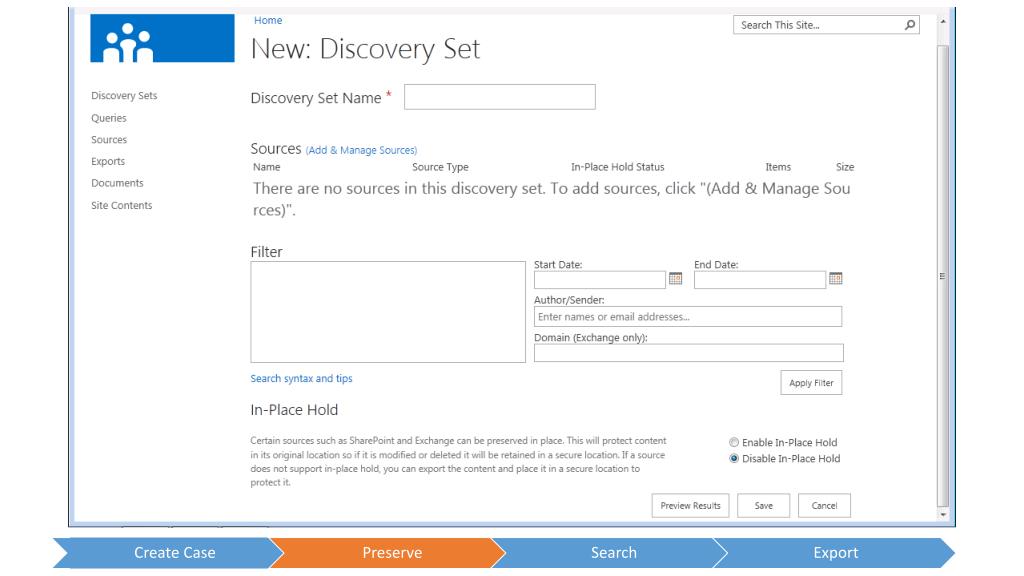Open the End Date calendar picker

pyautogui.click(x=835, y=279)
